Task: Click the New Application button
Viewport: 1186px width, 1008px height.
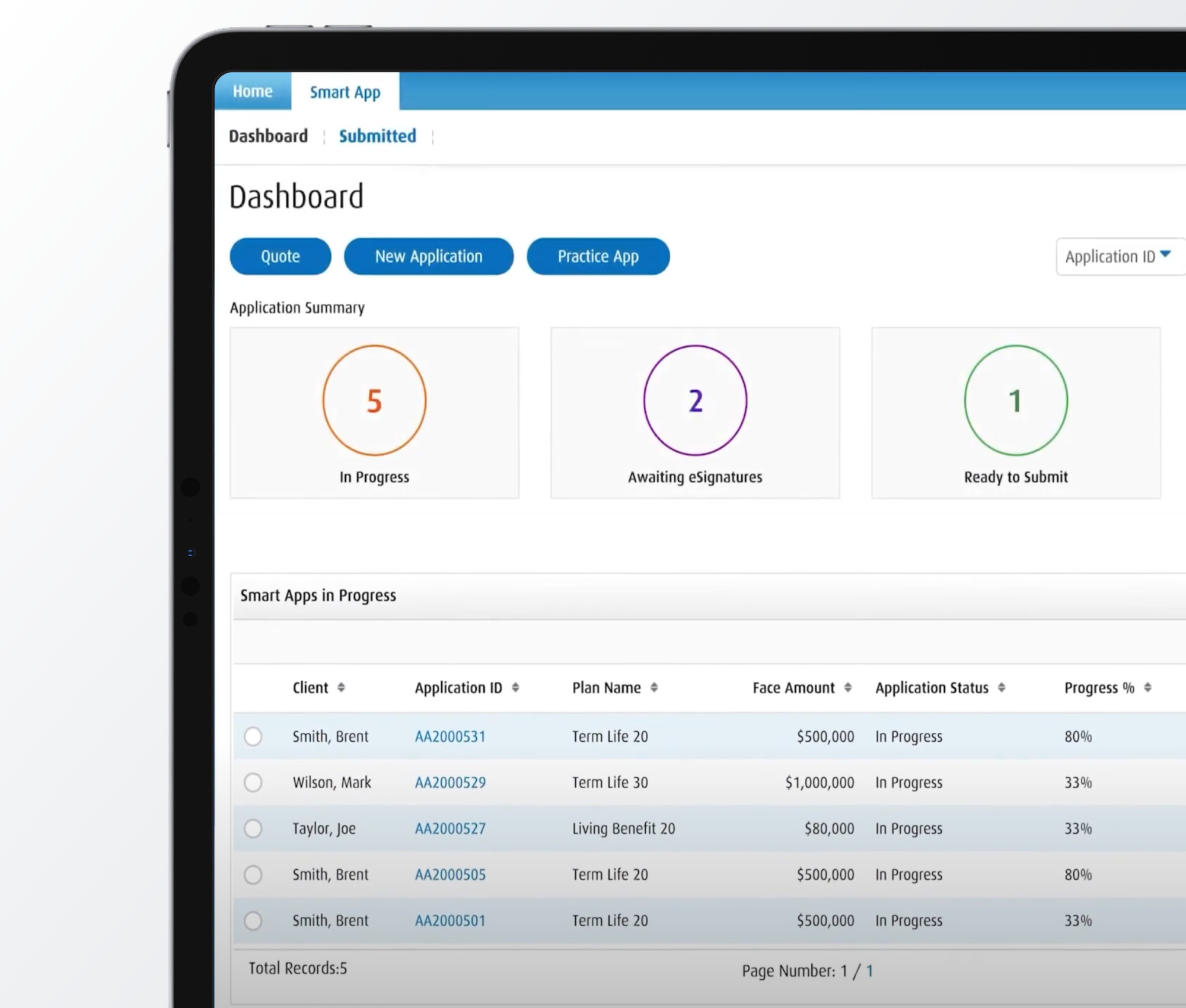Action: click(x=428, y=256)
